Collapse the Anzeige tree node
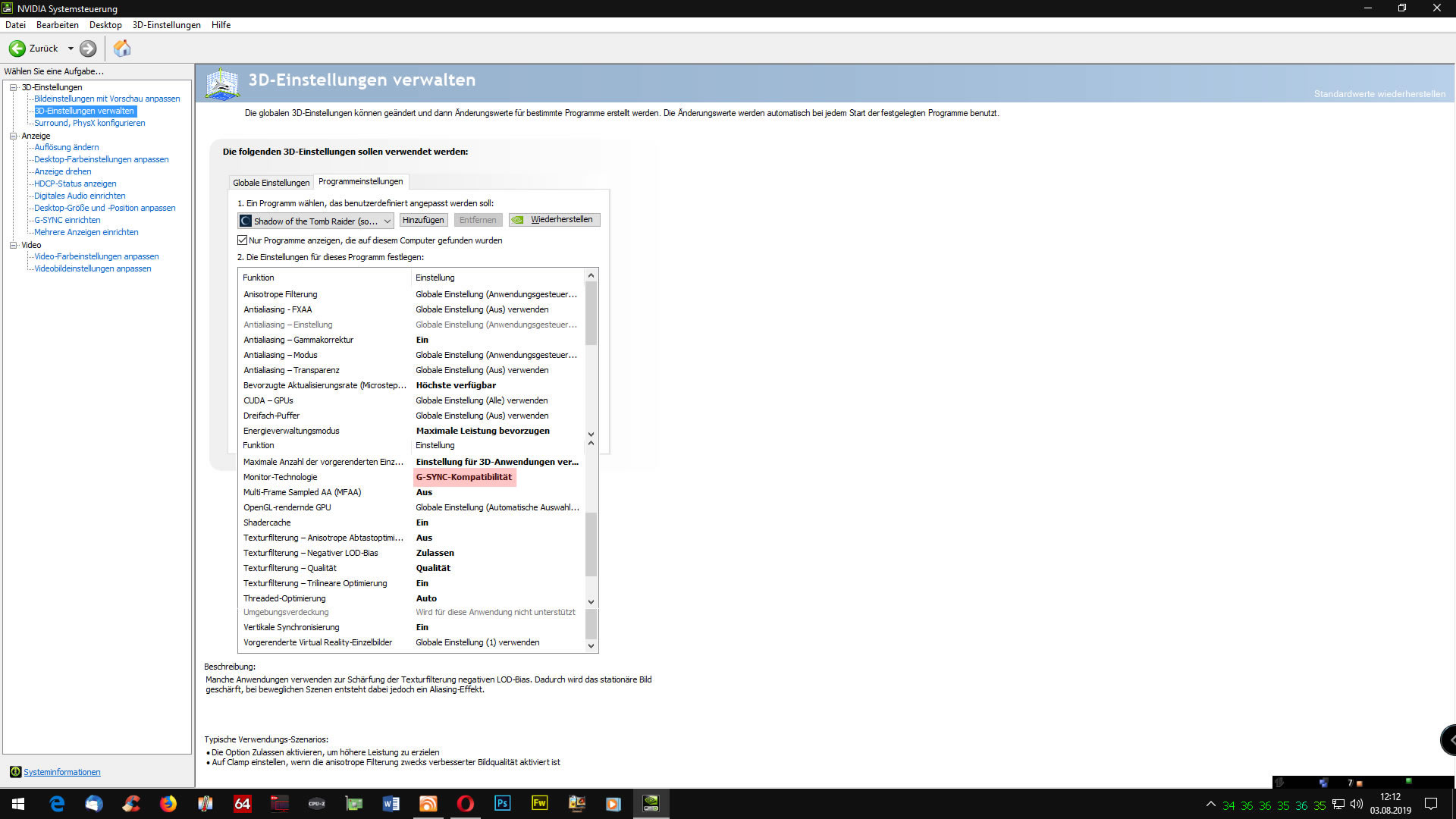This screenshot has height=819, width=1456. tap(13, 136)
